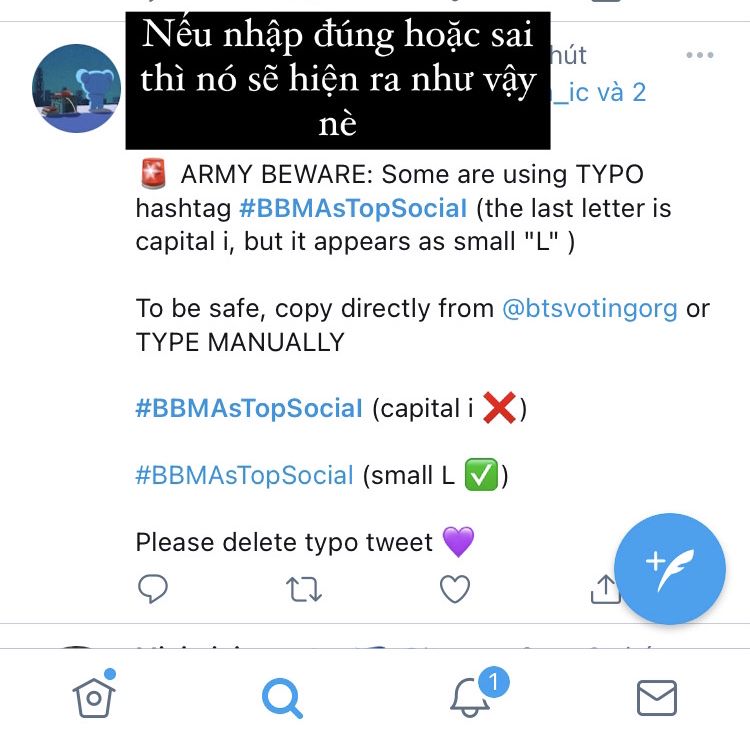750x747 pixels.
Task: Open the reply comment icon
Action: point(153,588)
